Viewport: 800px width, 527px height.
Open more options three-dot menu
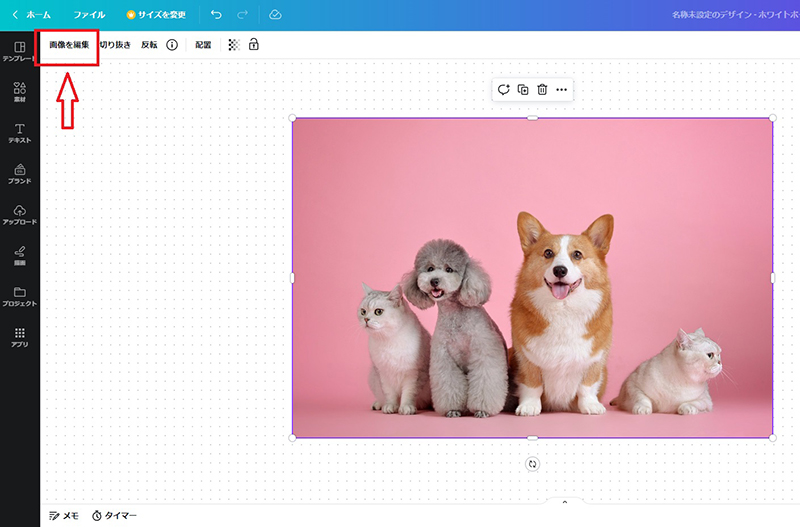pos(562,90)
